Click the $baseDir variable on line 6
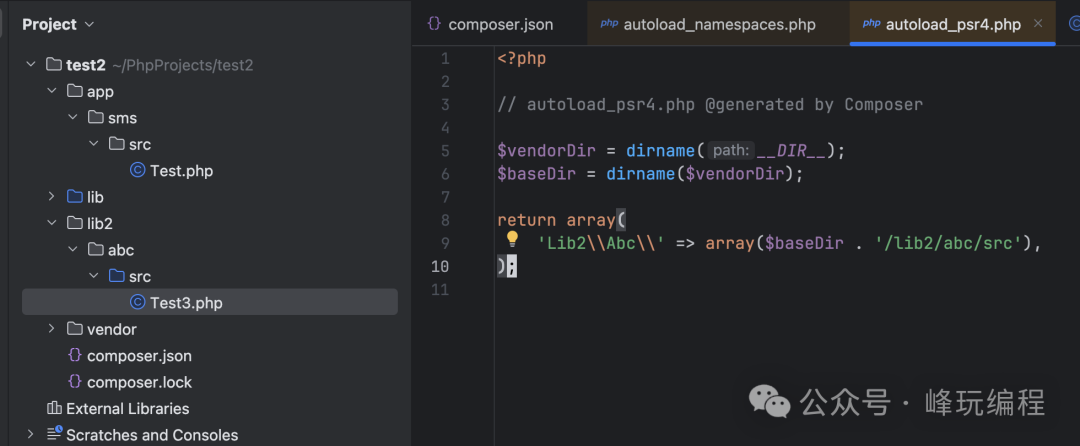 537,173
